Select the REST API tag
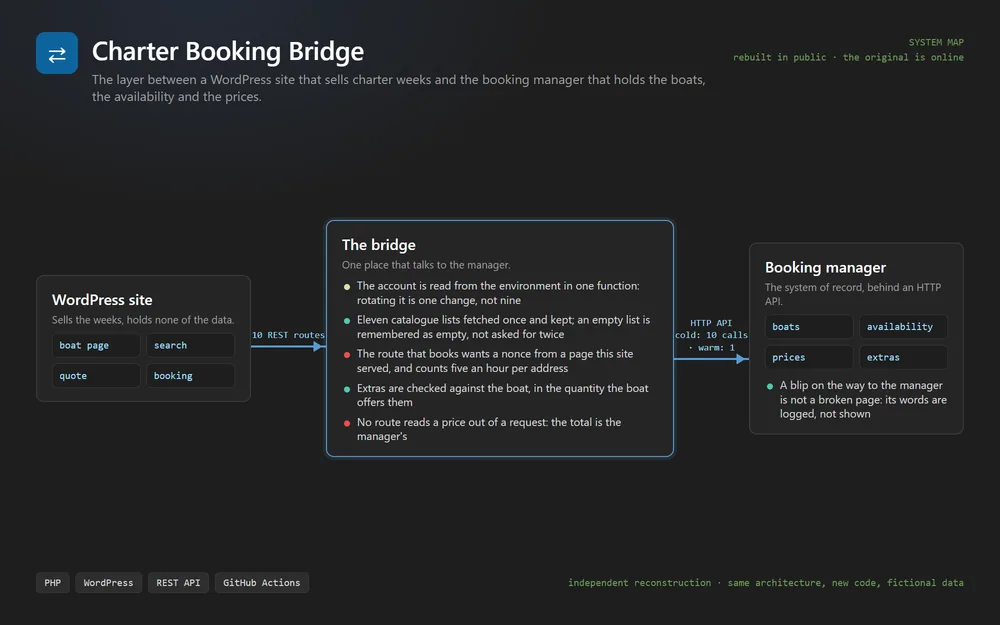 (x=178, y=582)
